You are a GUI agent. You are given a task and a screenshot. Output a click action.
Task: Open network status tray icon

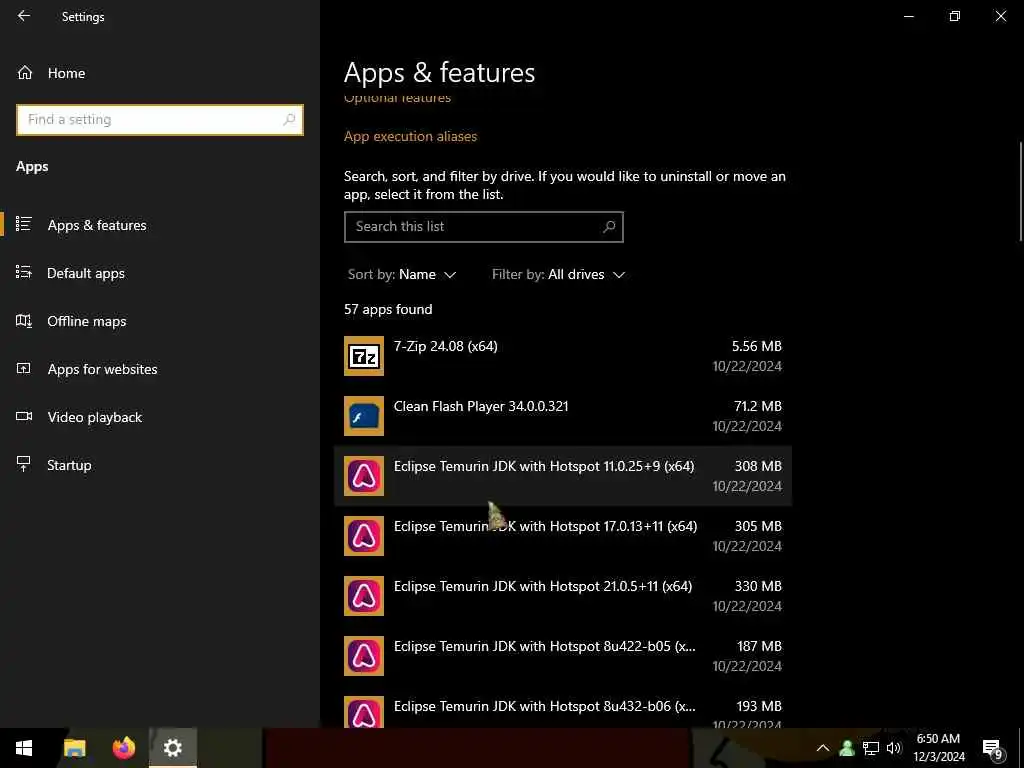[871, 748]
